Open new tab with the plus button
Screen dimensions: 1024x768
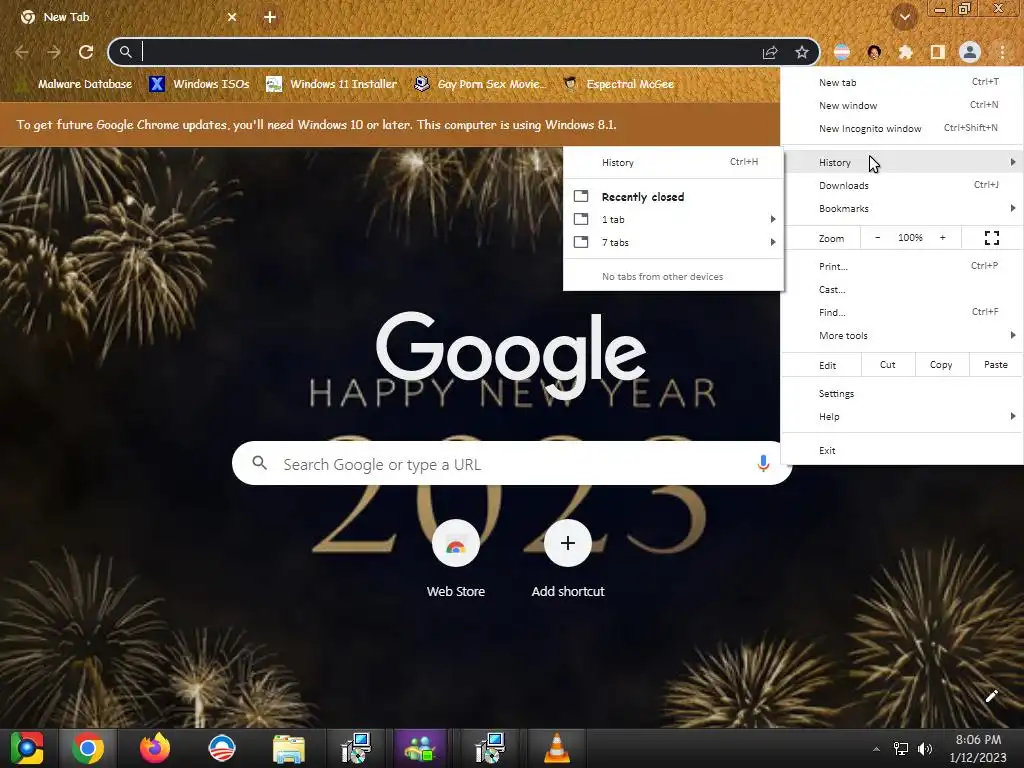[x=270, y=17]
